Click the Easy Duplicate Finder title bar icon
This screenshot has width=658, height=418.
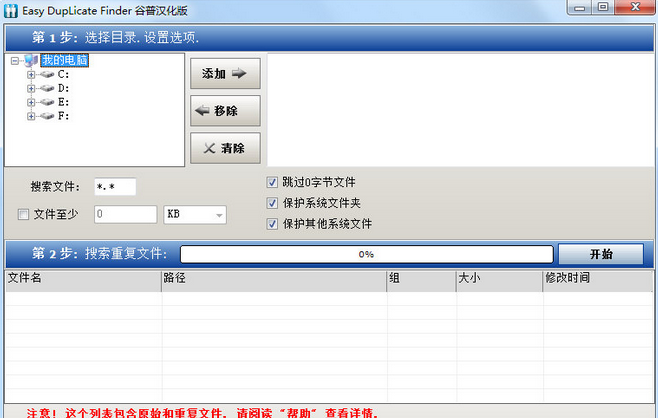point(10,10)
